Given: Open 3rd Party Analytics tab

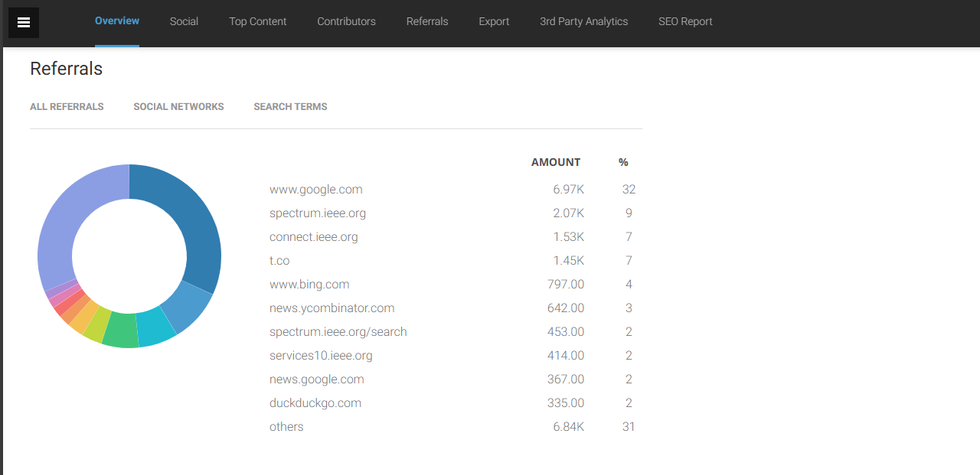Looking at the screenshot, I should click(583, 21).
